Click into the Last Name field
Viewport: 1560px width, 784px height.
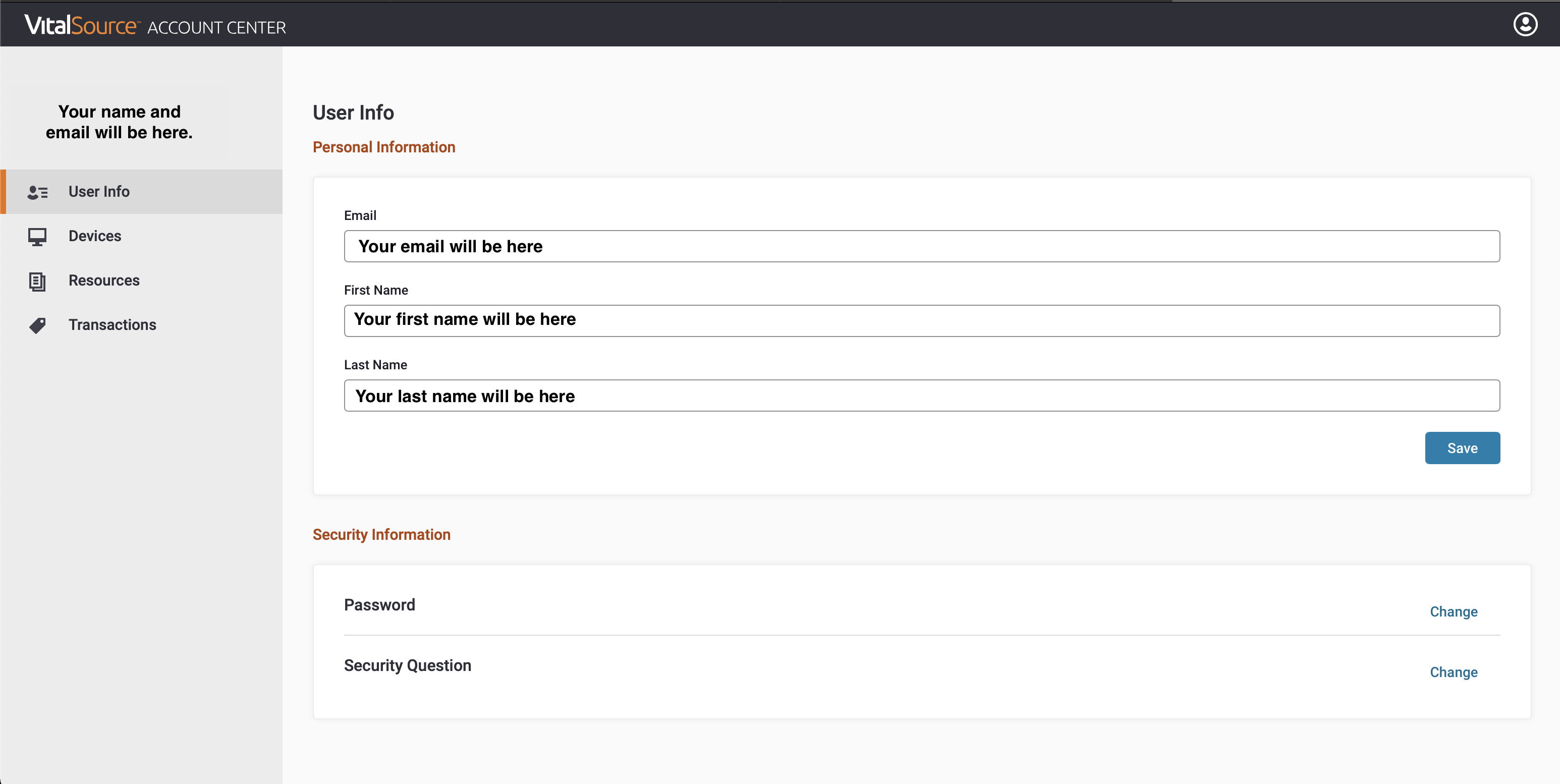pyautogui.click(x=922, y=396)
